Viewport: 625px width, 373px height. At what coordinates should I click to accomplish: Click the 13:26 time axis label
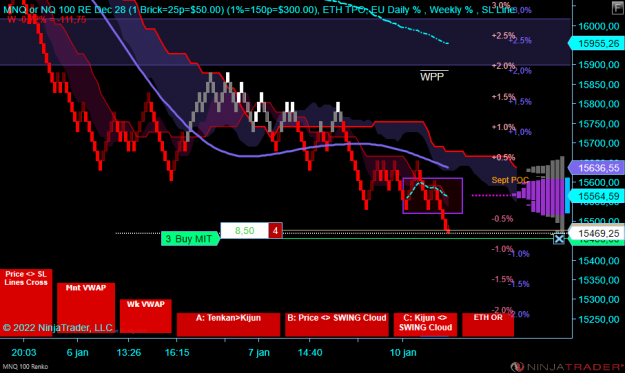[x=129, y=352]
